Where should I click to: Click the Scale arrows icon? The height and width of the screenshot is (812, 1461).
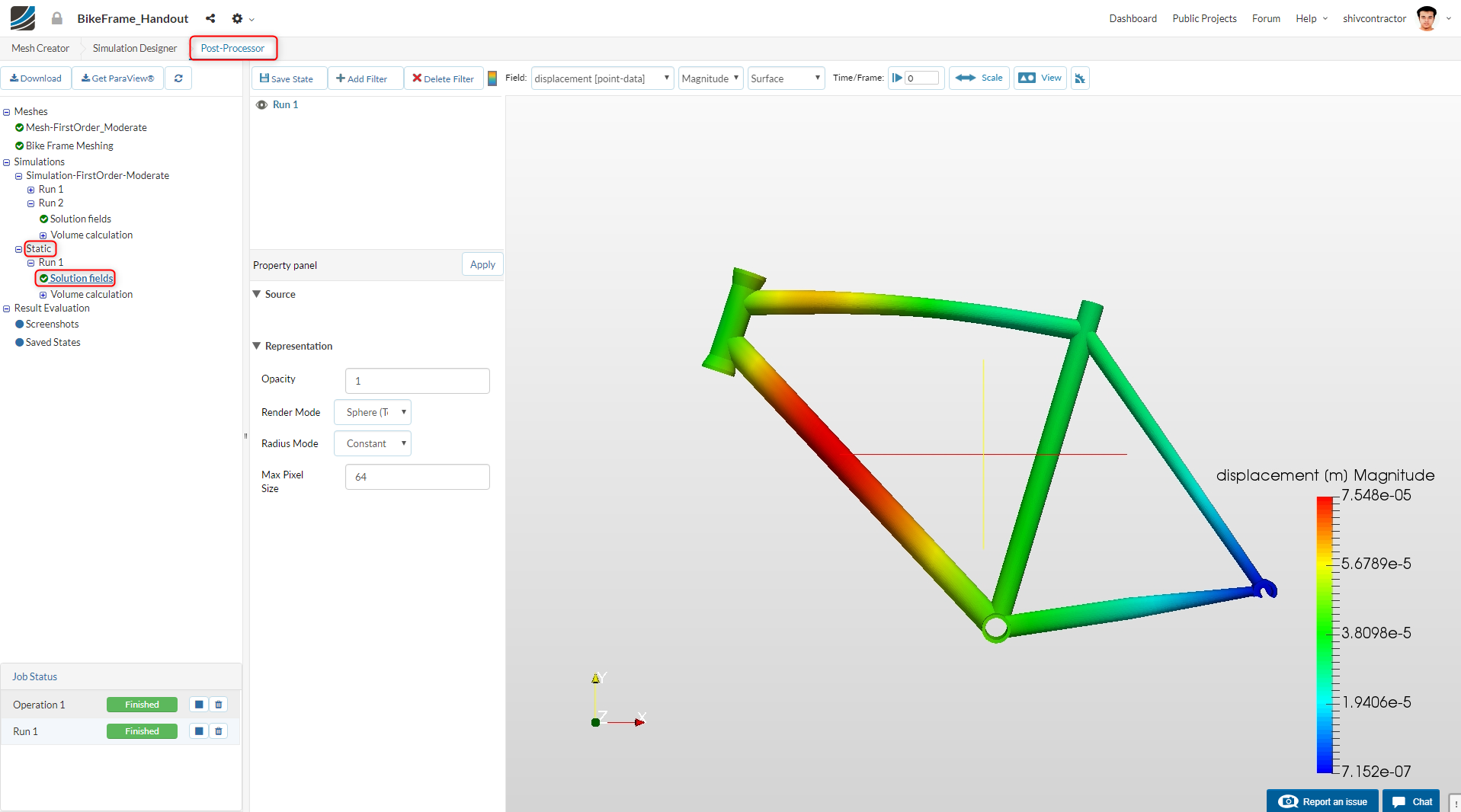pyautogui.click(x=966, y=78)
